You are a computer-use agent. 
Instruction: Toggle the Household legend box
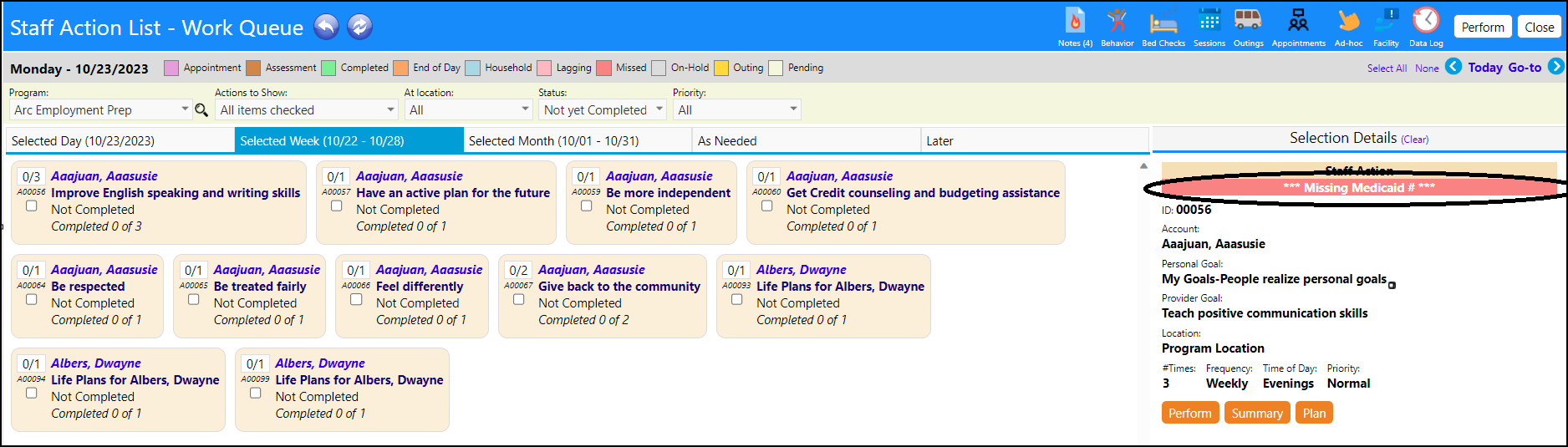click(473, 68)
